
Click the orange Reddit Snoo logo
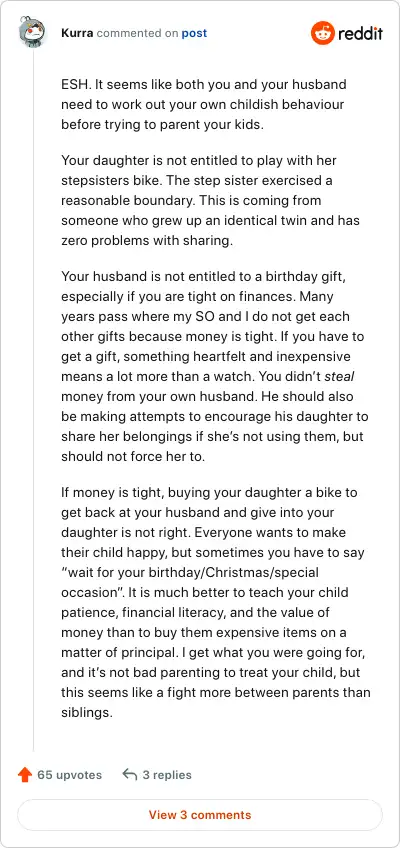click(x=323, y=33)
